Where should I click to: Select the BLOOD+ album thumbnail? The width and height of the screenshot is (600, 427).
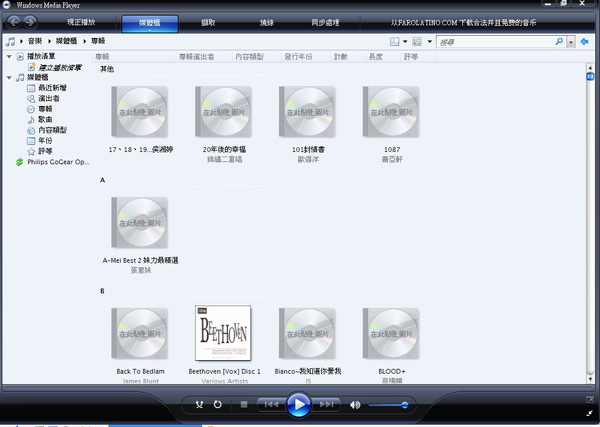click(x=391, y=334)
